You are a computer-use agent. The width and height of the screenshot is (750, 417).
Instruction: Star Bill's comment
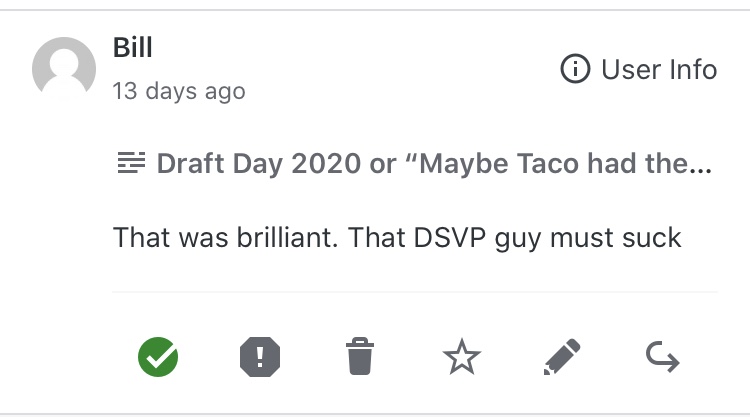[x=461, y=356]
